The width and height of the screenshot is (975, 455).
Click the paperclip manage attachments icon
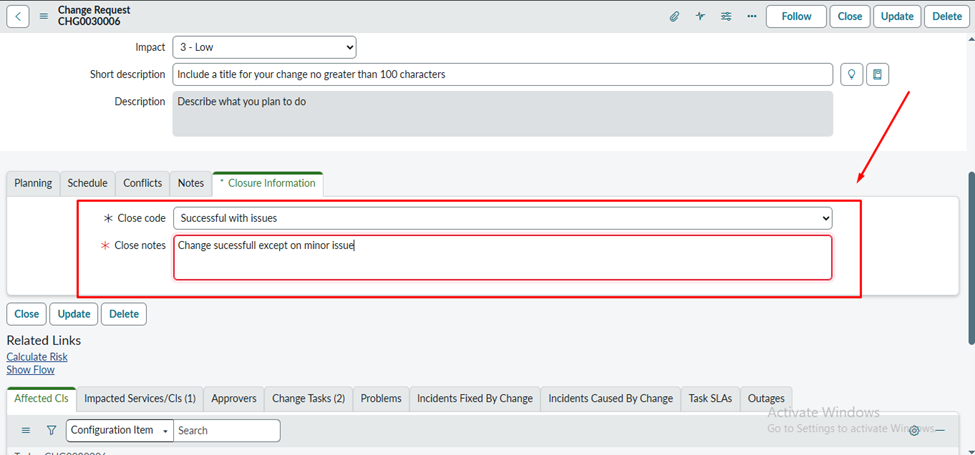[x=675, y=16]
